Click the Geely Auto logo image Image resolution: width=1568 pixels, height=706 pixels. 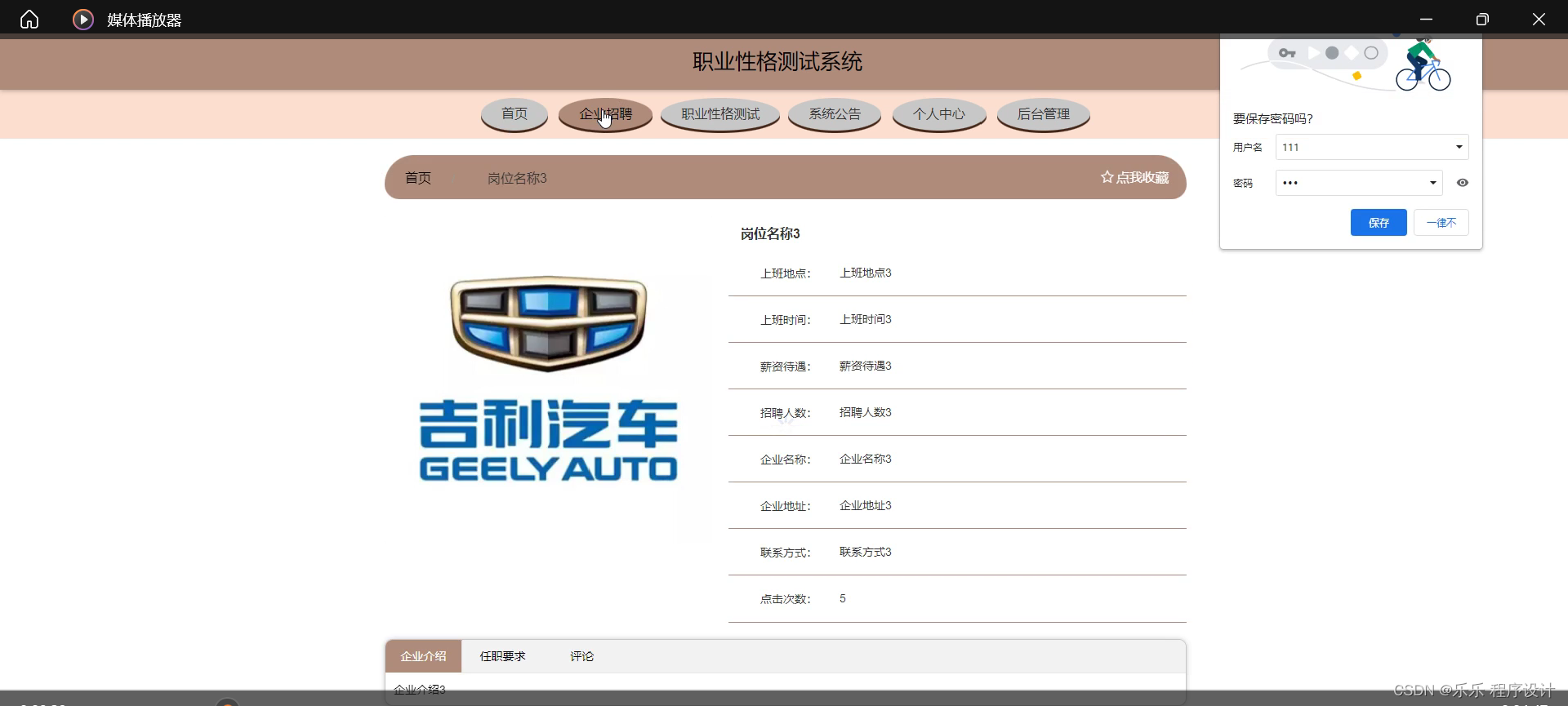548,380
